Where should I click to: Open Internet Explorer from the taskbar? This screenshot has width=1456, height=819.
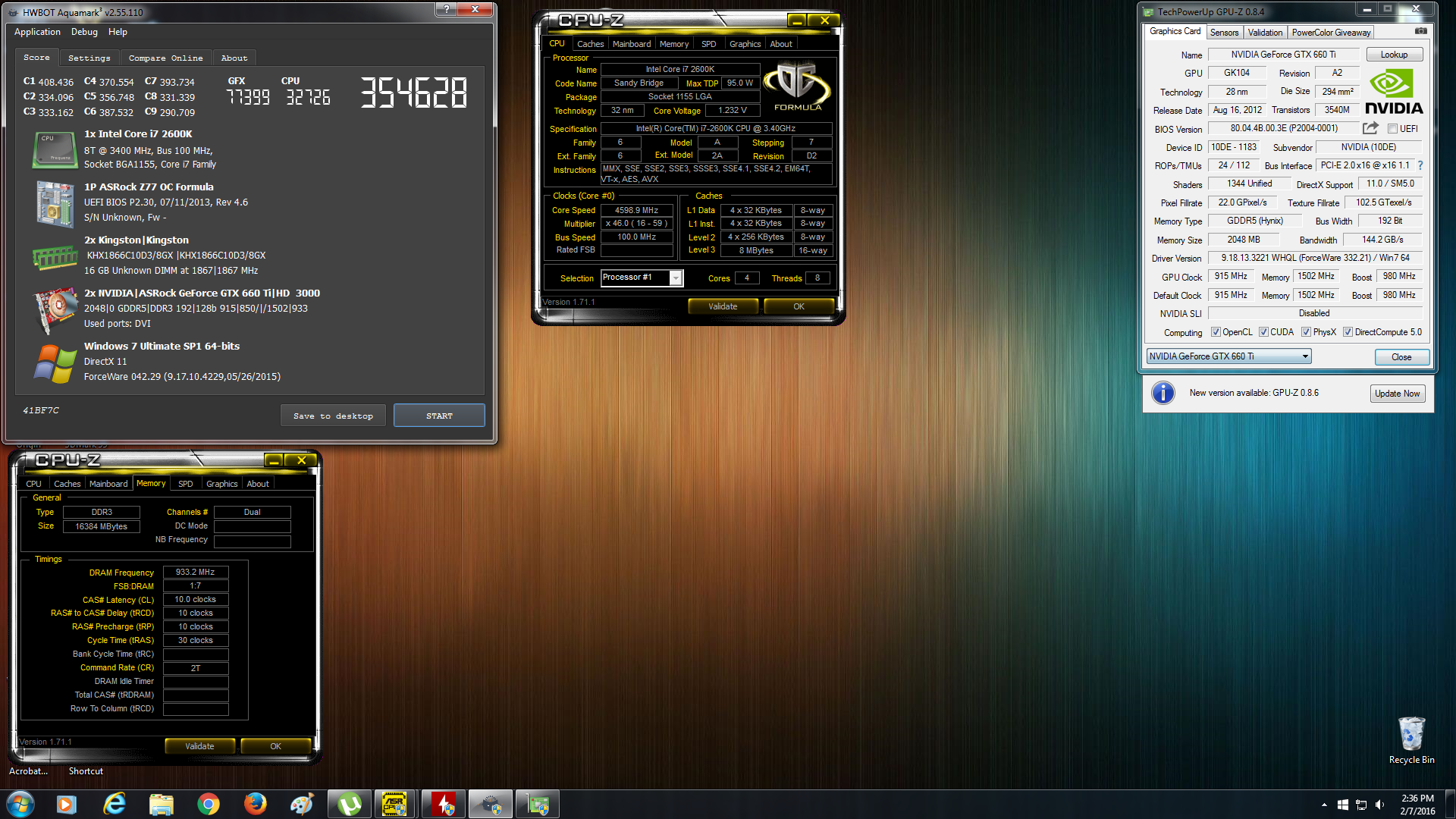[x=114, y=804]
